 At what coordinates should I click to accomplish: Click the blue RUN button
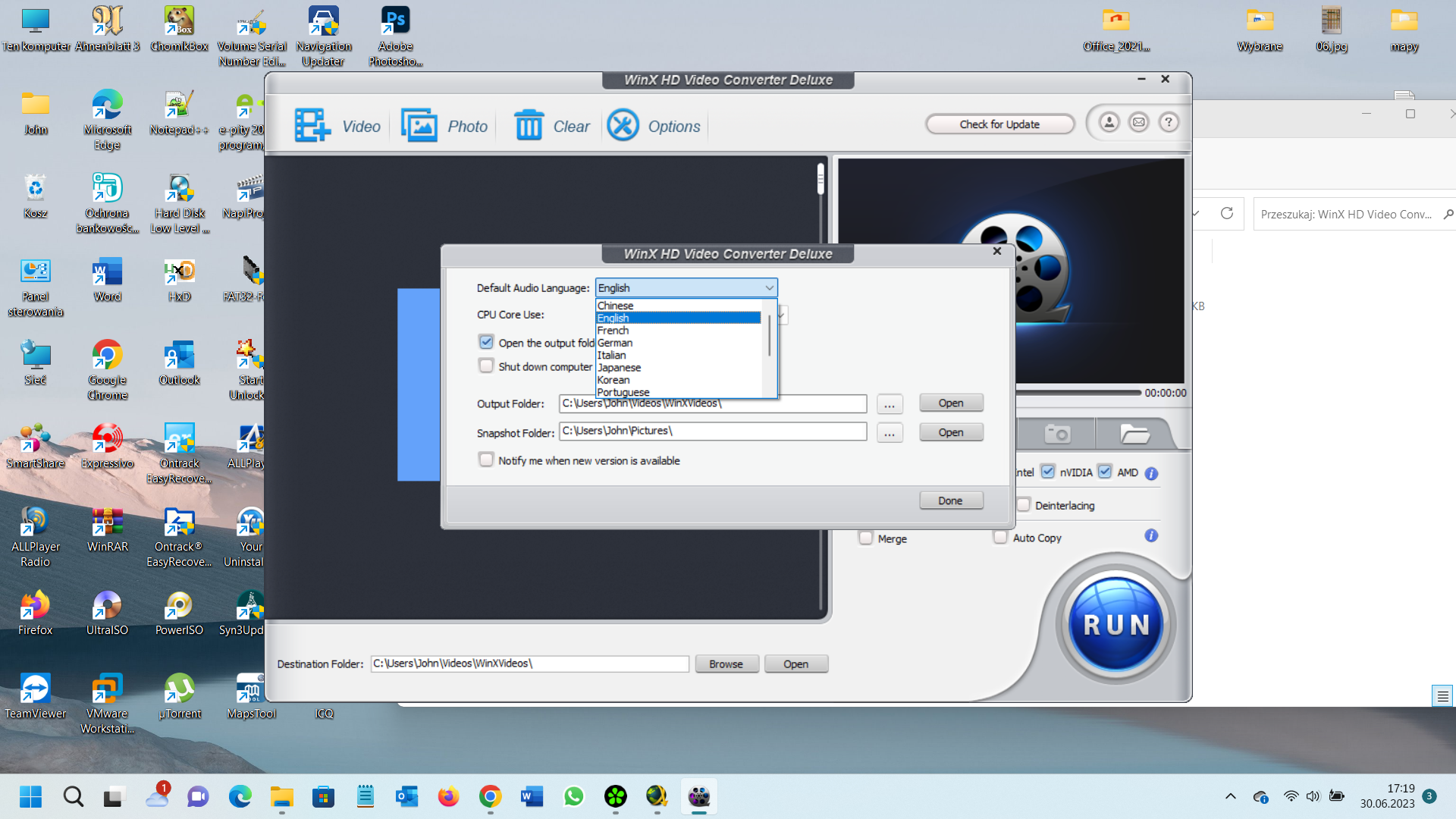[1116, 625]
